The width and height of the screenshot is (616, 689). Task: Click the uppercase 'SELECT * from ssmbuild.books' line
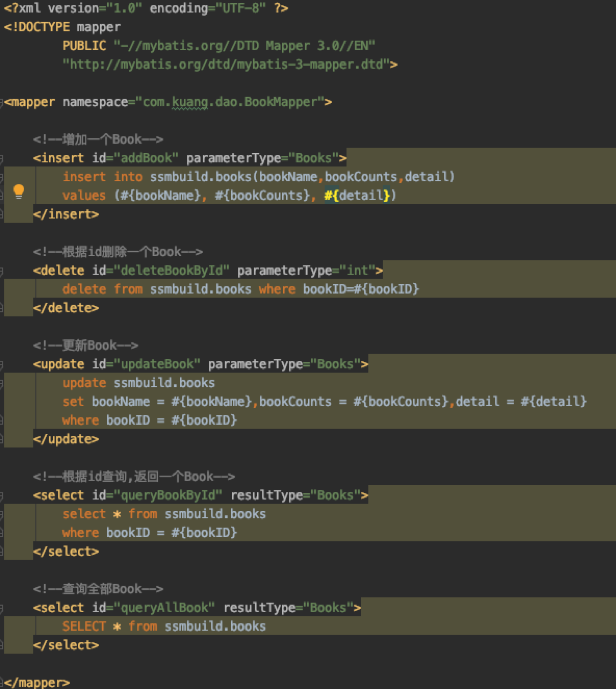164,627
